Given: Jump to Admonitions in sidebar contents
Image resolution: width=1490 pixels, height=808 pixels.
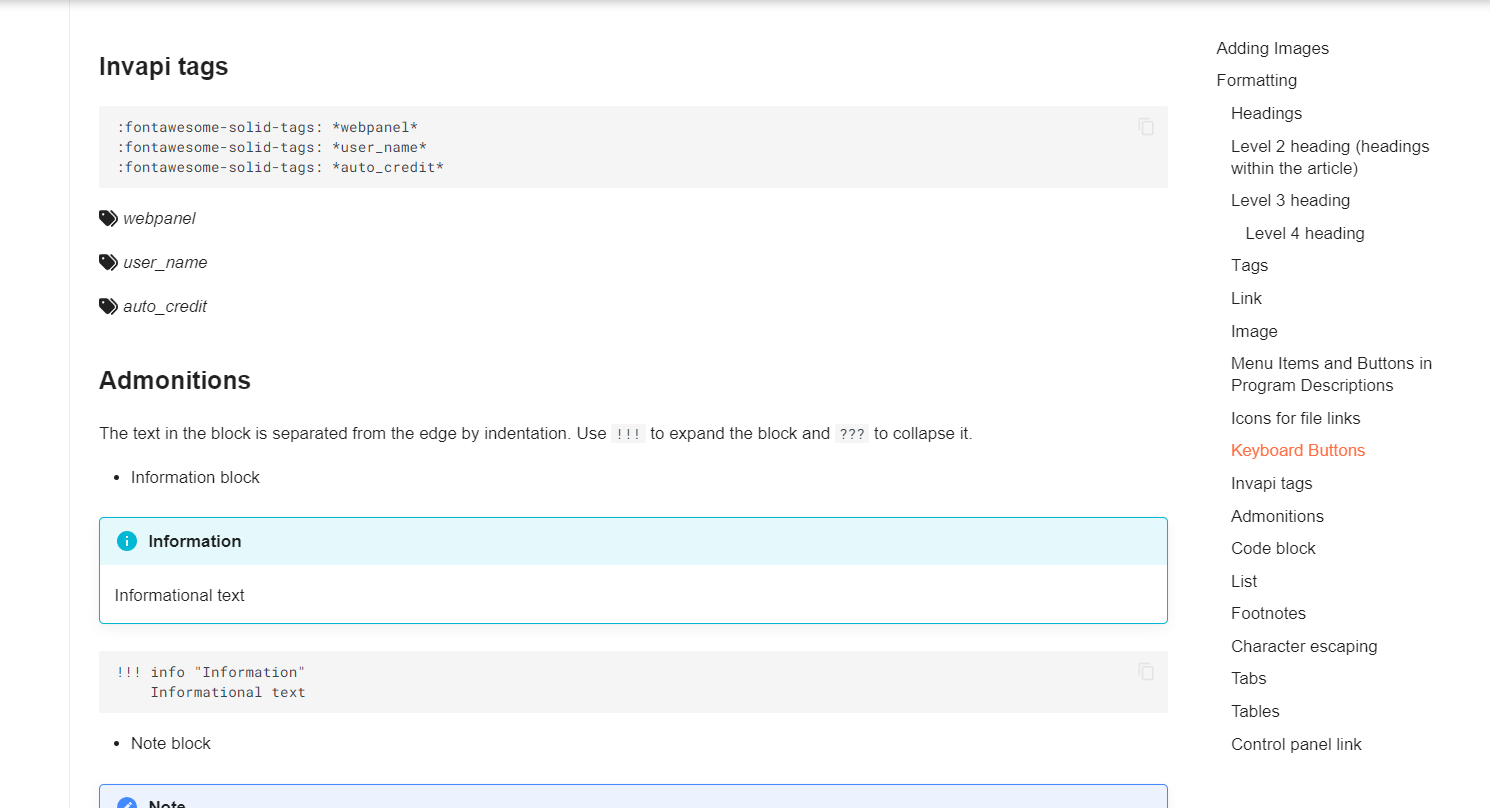Looking at the screenshot, I should (1277, 516).
